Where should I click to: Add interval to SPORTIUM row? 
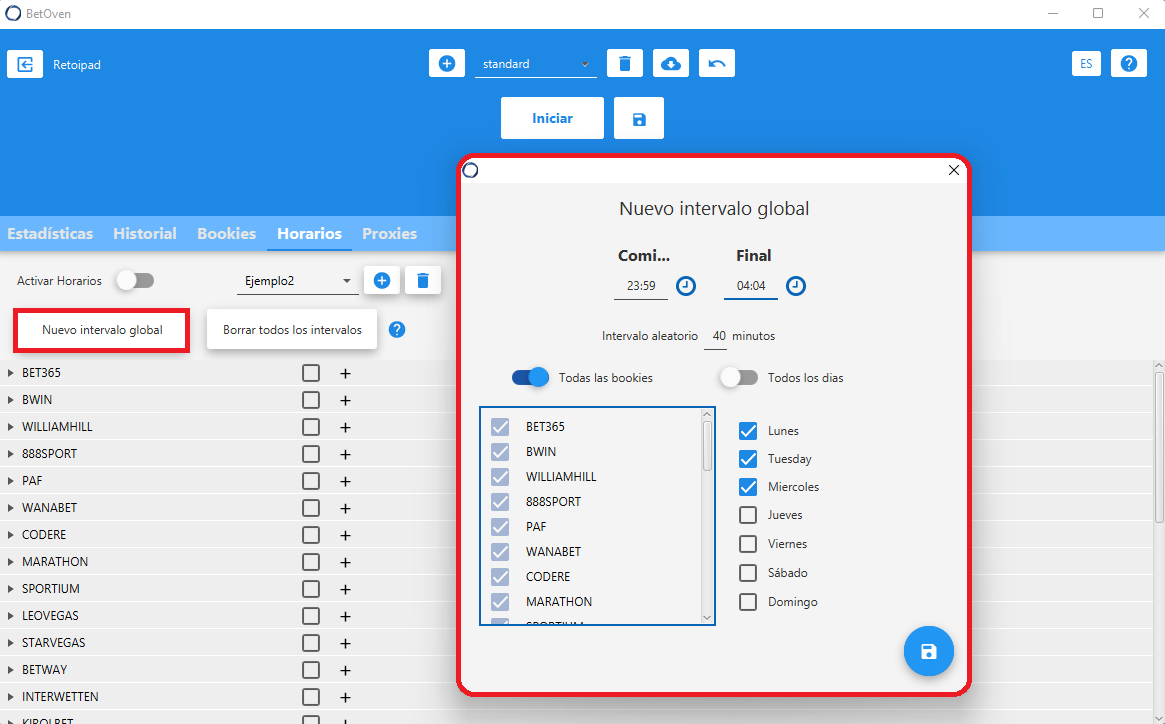pos(345,589)
